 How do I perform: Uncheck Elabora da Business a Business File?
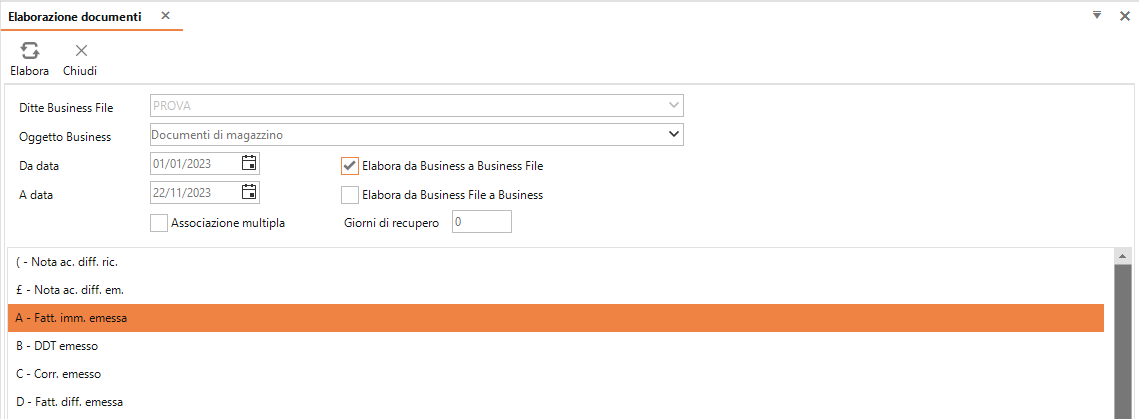pos(350,166)
